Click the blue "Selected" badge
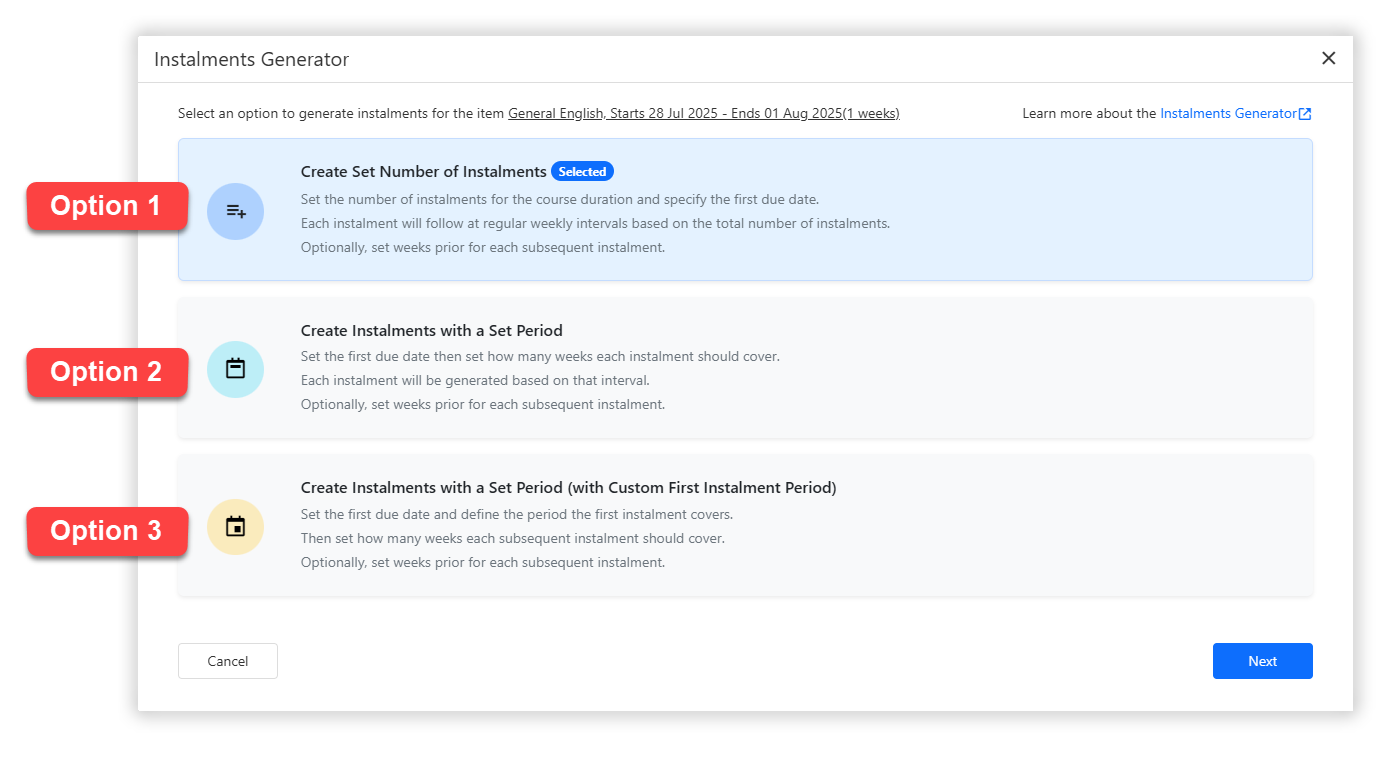This screenshot has height=762, width=1398. point(582,172)
